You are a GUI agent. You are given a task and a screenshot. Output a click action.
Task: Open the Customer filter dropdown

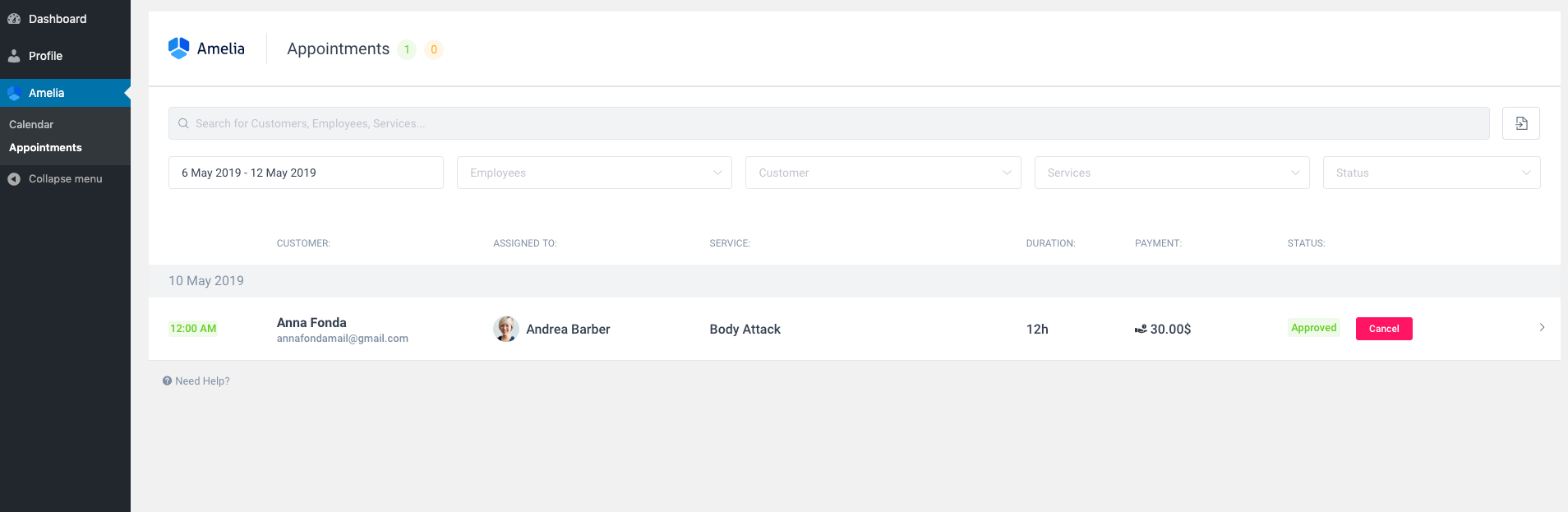[x=883, y=173]
